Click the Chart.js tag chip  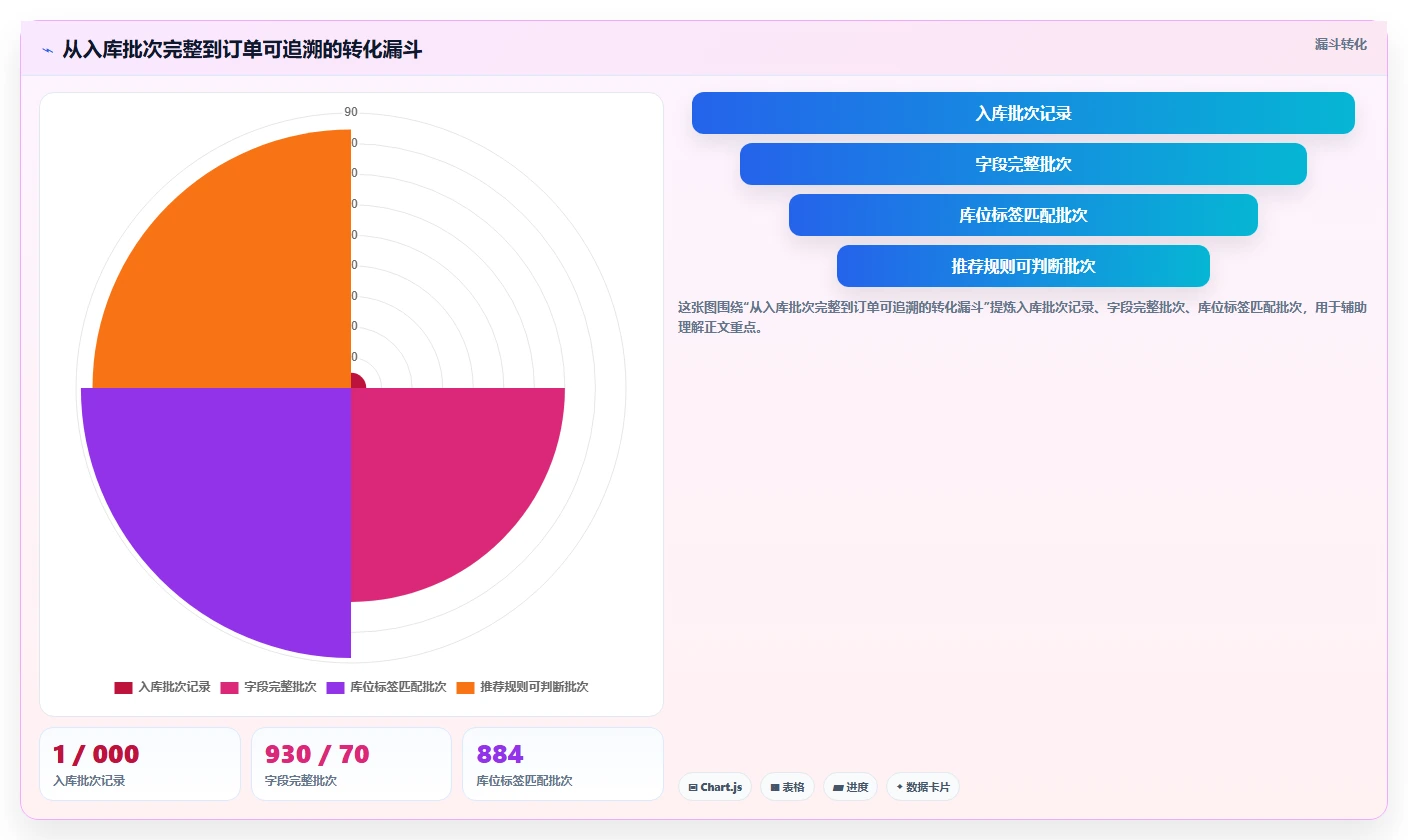click(715, 787)
